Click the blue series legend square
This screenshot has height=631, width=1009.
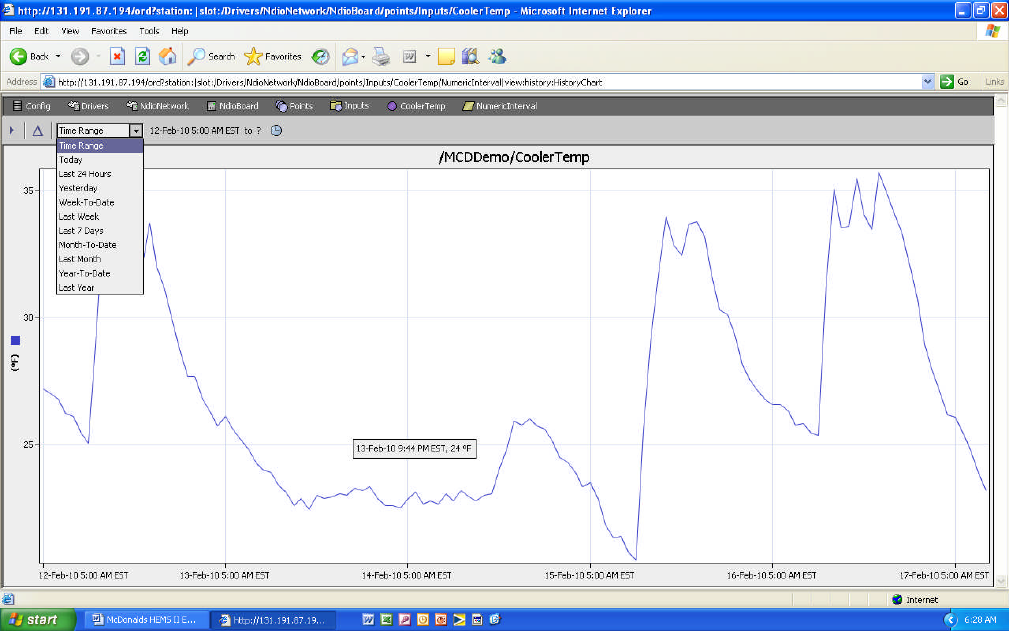coord(15,341)
